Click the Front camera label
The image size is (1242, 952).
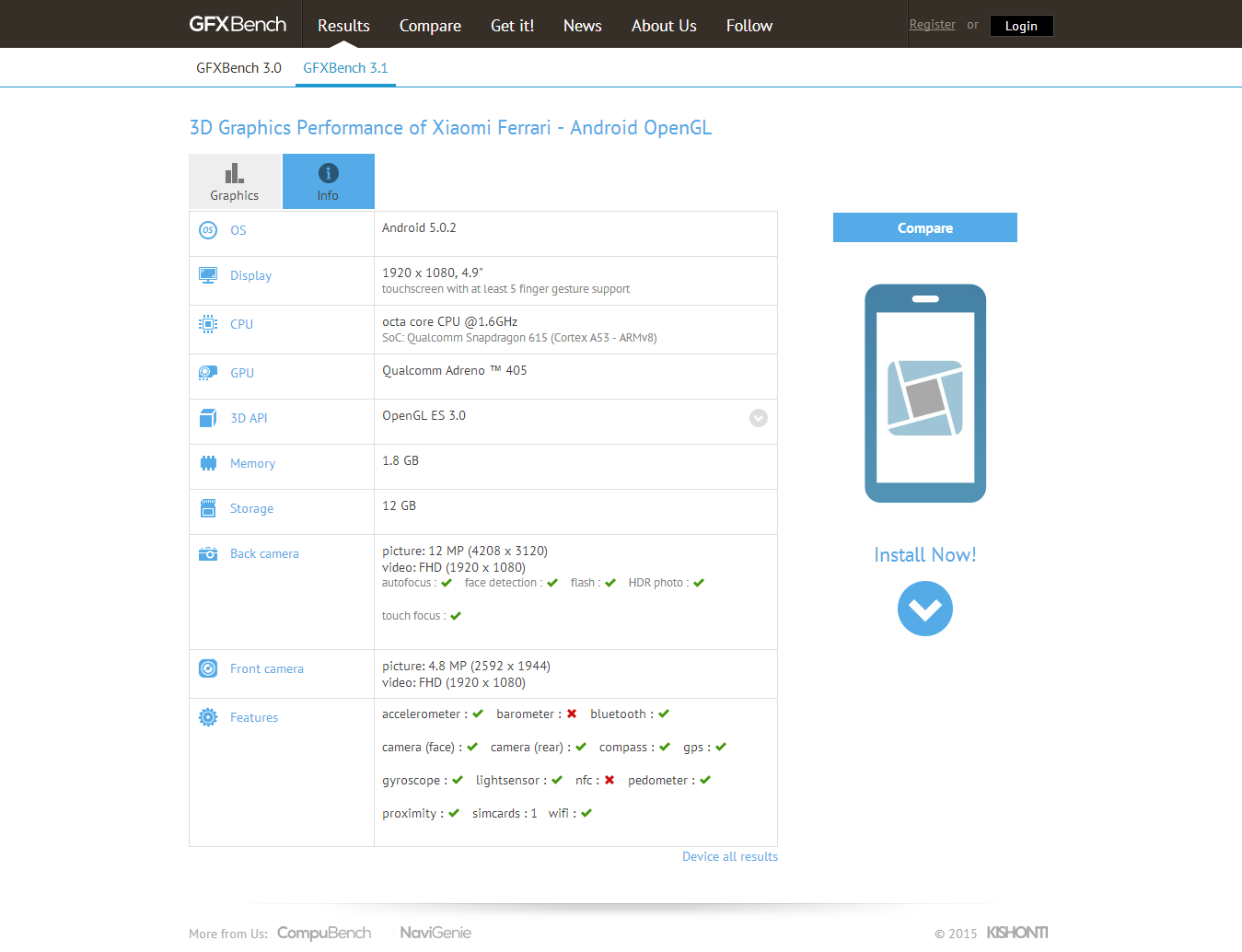266,668
